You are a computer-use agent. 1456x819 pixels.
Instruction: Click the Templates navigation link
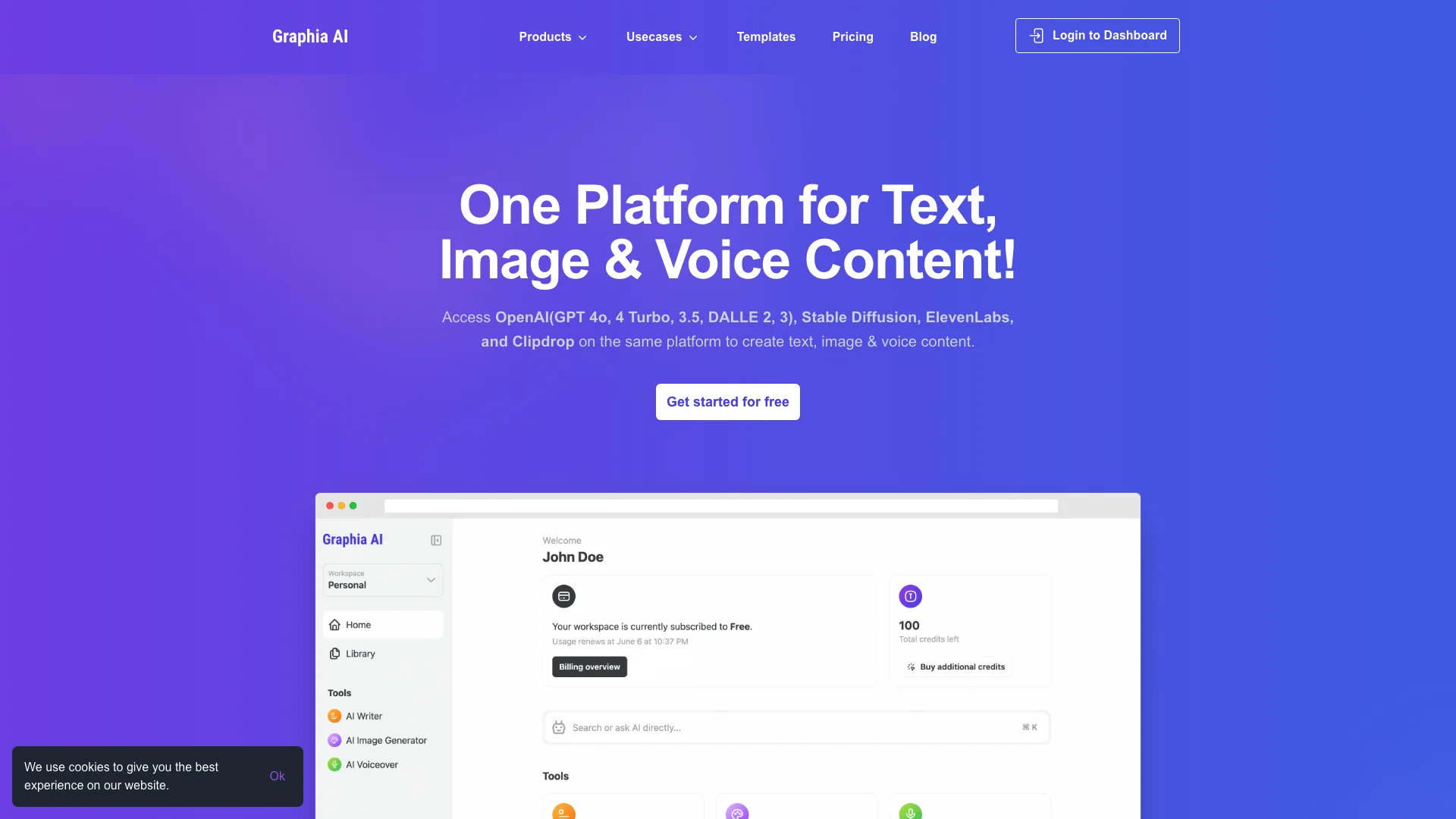click(766, 36)
